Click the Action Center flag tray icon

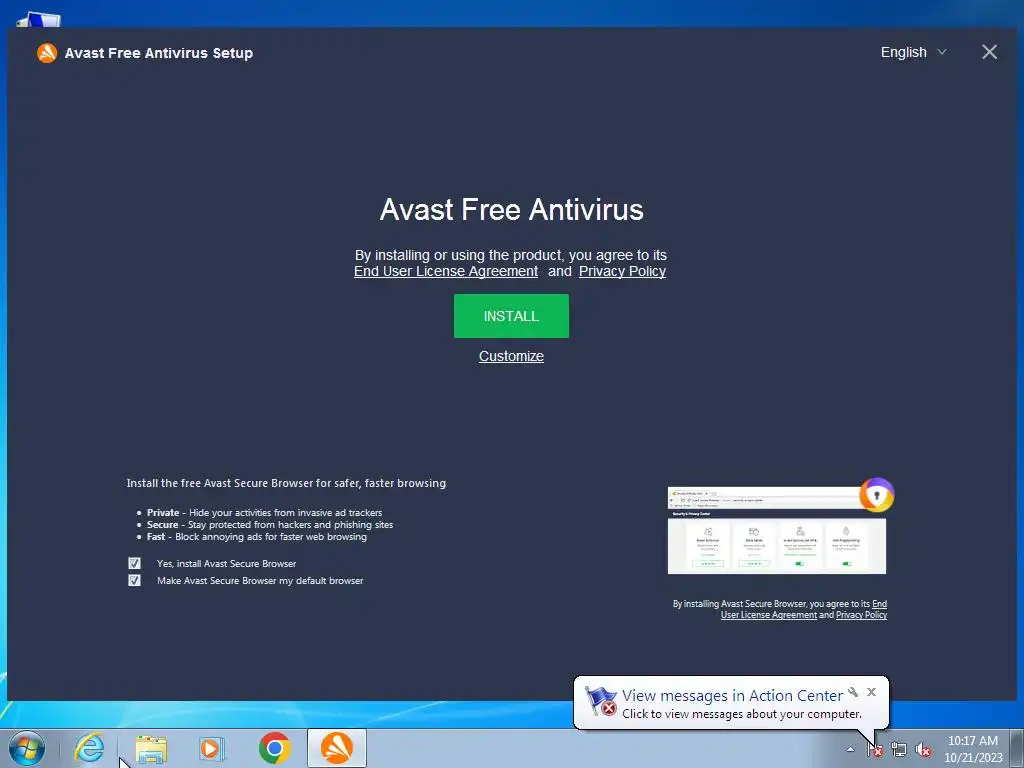tap(875, 750)
